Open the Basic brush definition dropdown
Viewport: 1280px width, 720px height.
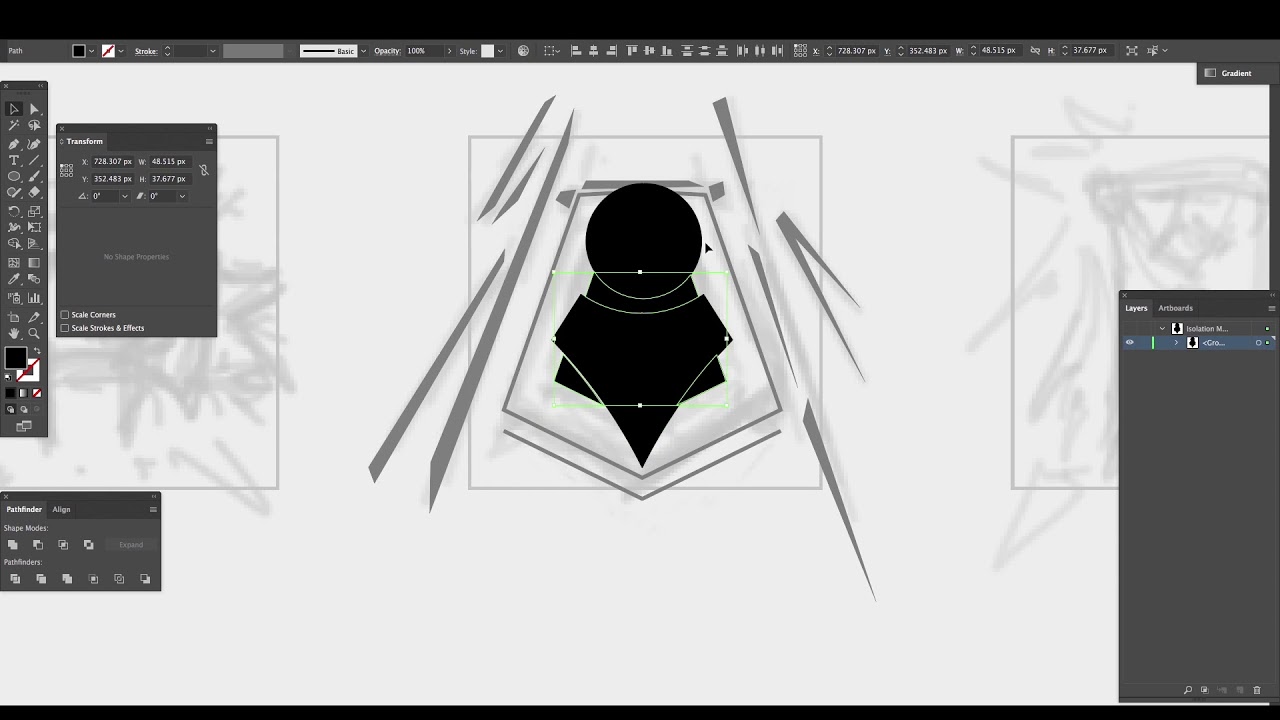tap(363, 51)
